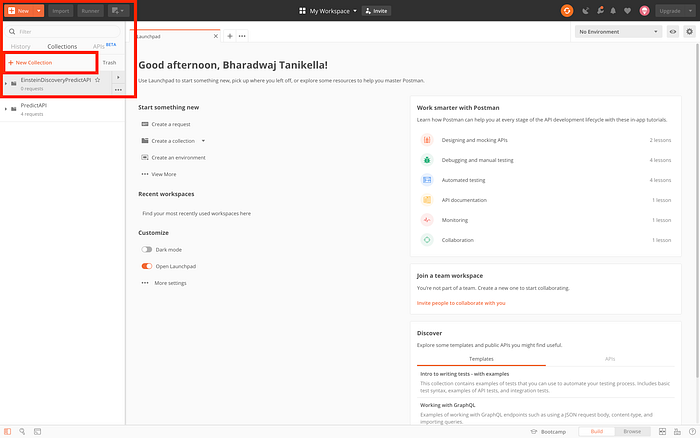
Task: Open the user avatar menu
Action: pos(644,11)
